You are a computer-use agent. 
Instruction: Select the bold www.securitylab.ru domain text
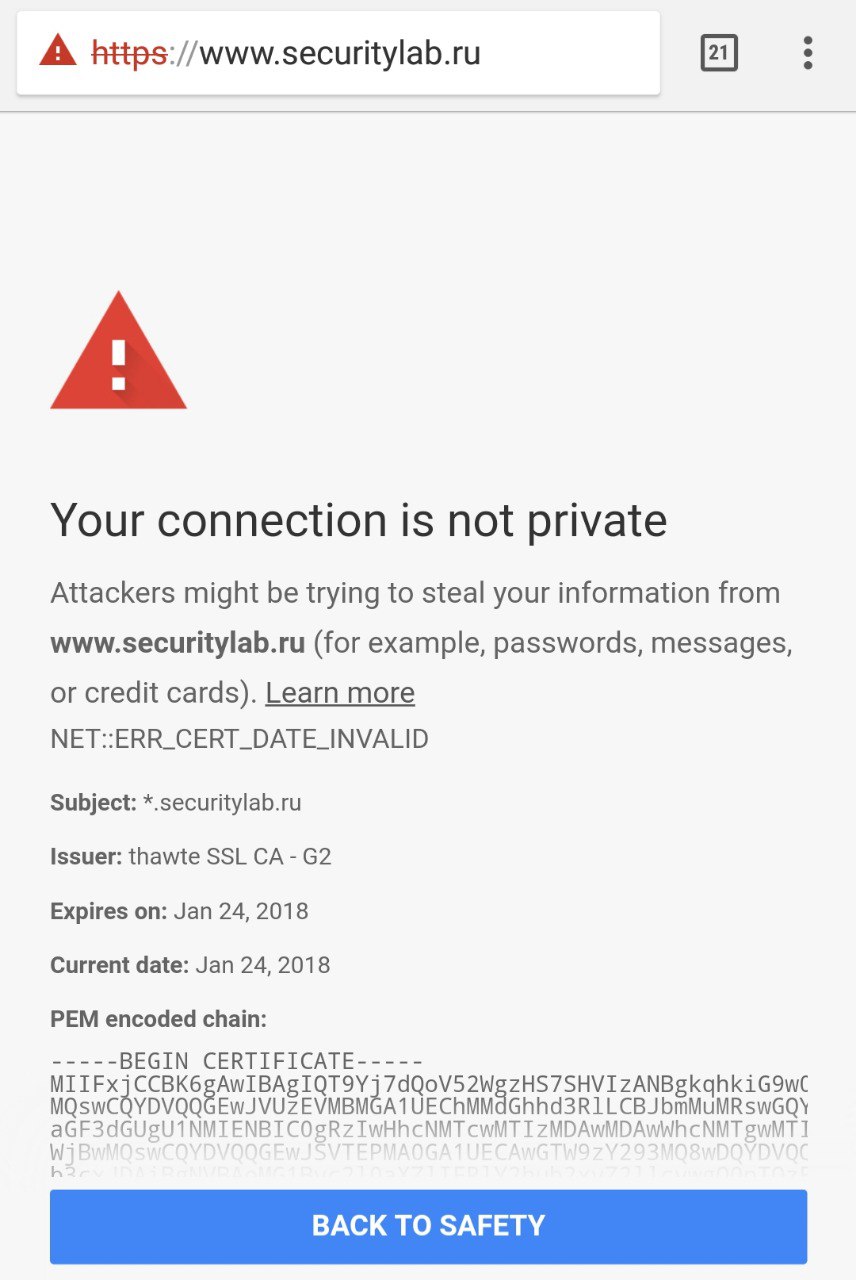click(177, 643)
